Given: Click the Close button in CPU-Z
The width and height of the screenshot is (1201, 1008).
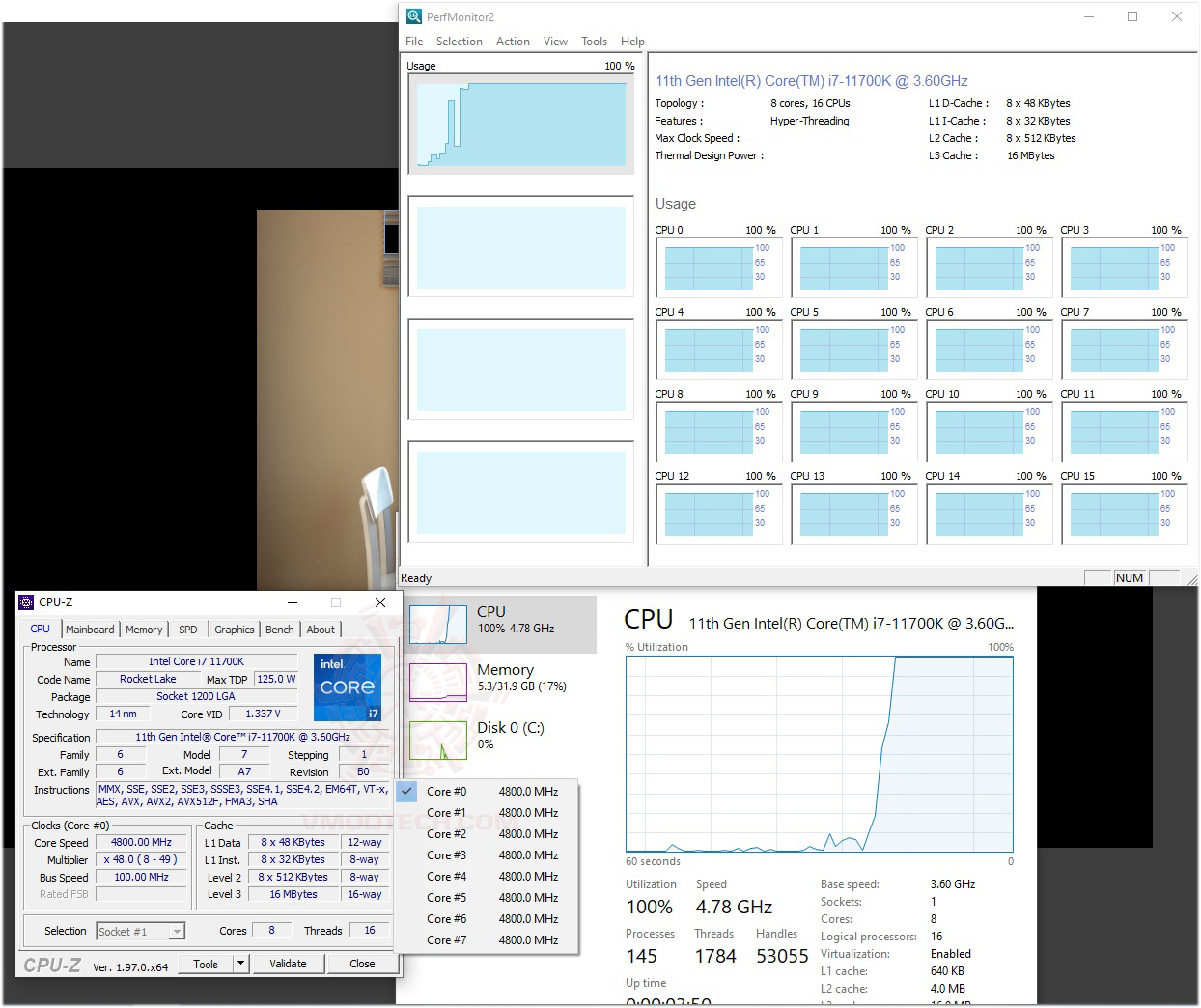Looking at the screenshot, I should tap(362, 964).
